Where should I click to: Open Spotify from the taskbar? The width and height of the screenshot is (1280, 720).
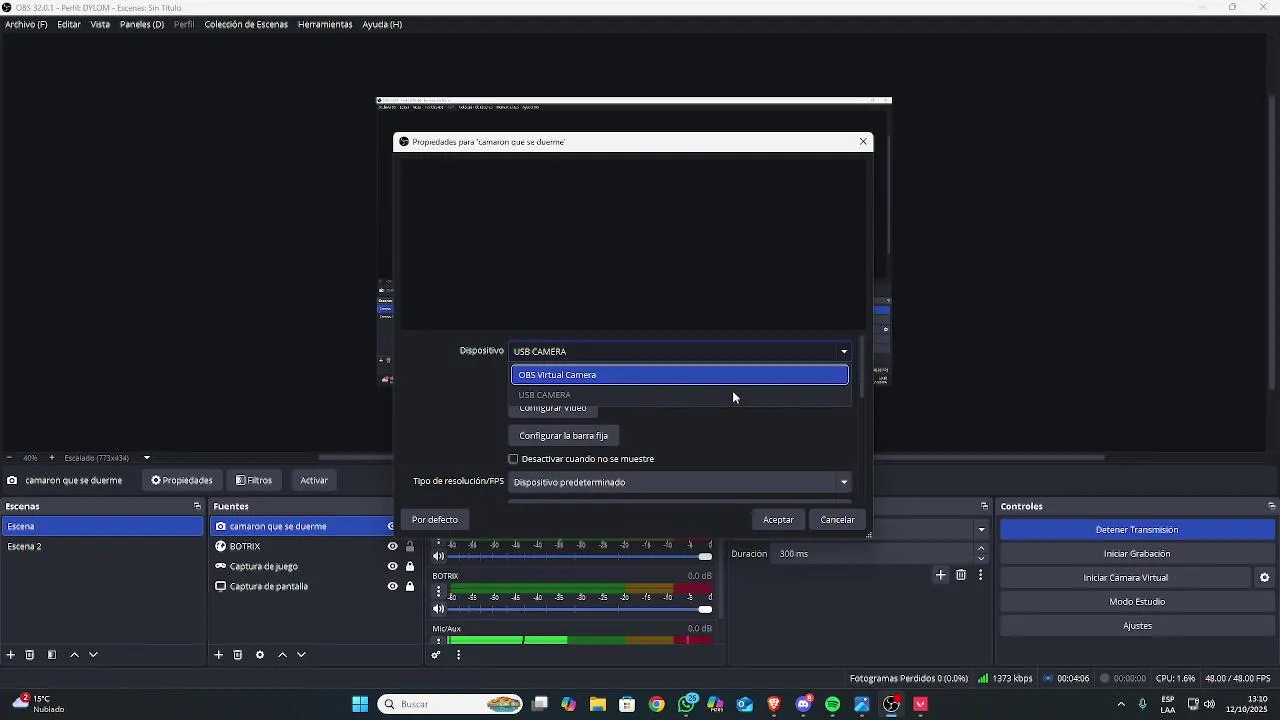[833, 704]
